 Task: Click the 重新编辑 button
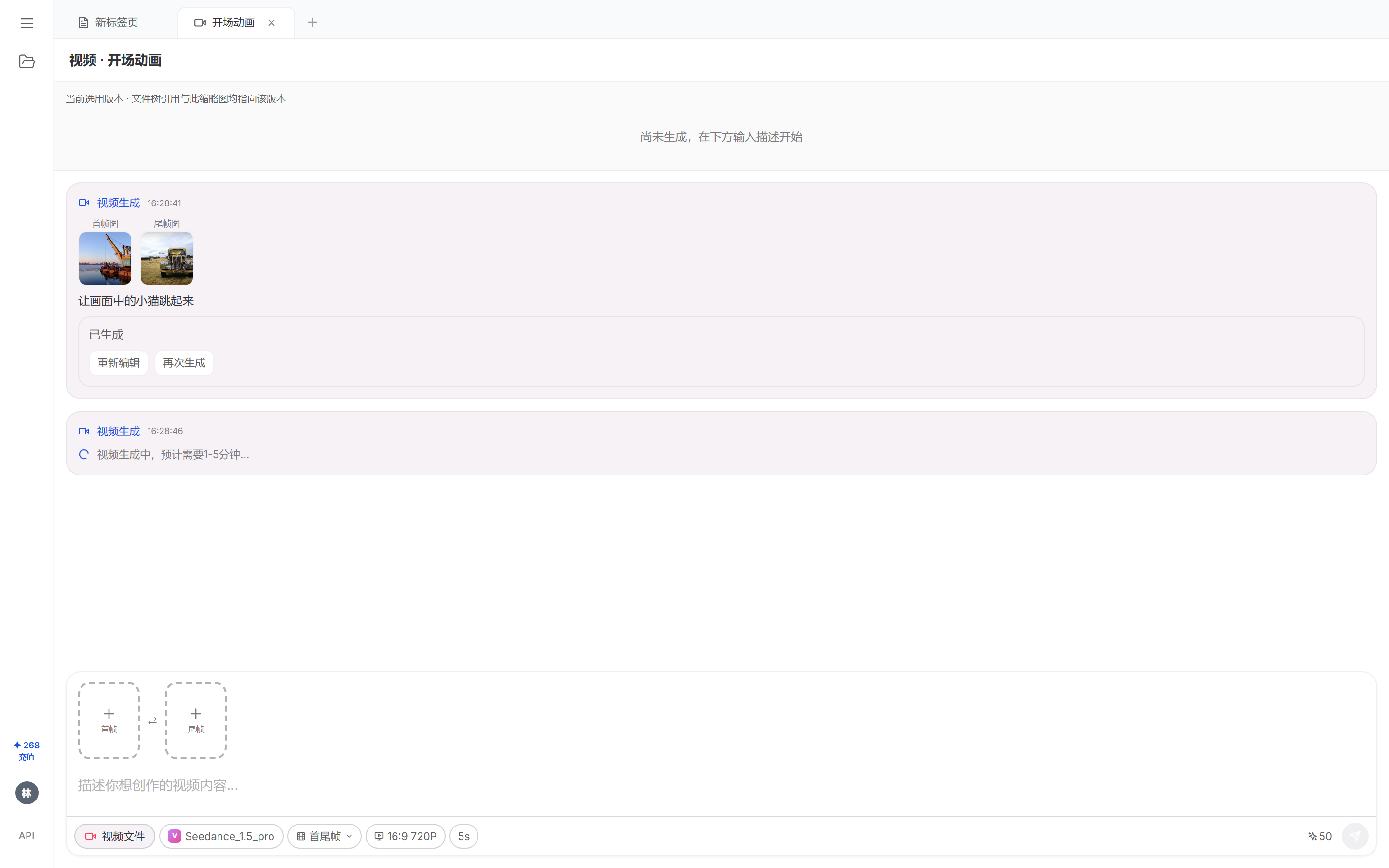coord(118,363)
